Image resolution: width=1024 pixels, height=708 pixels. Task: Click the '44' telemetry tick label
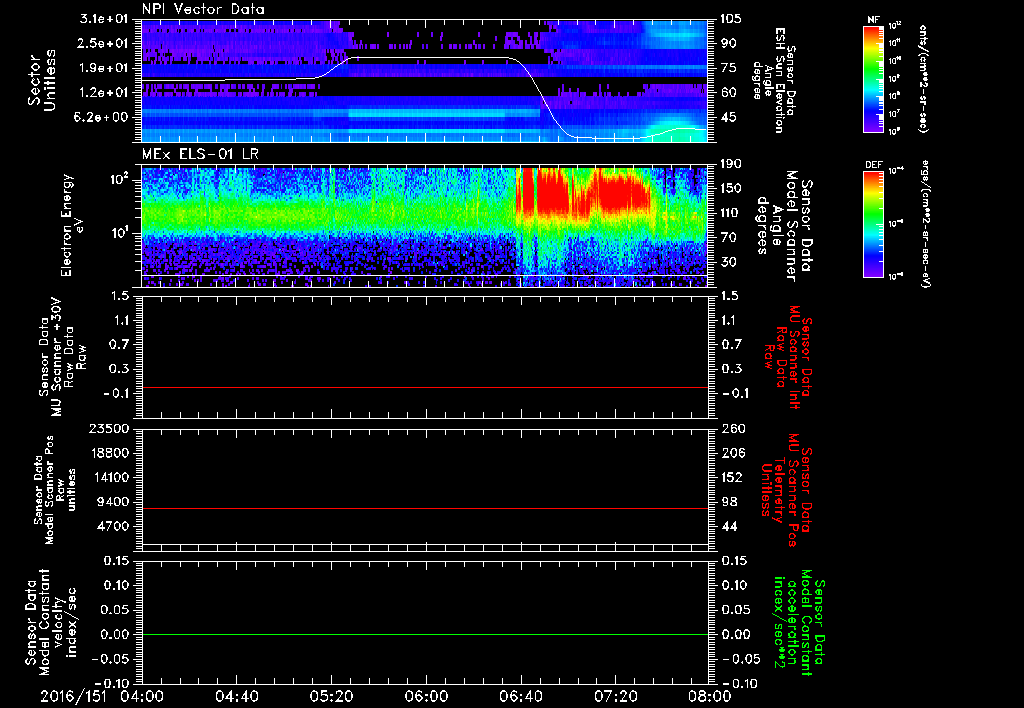(x=729, y=526)
